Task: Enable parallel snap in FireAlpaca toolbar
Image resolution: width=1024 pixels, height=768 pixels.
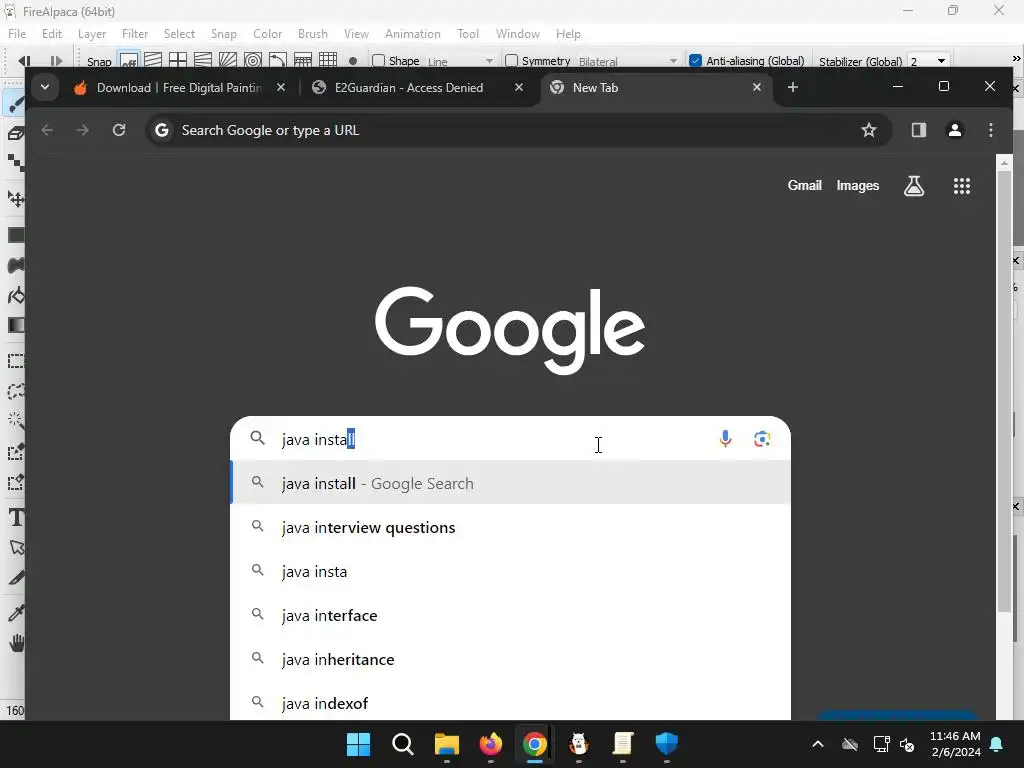Action: pyautogui.click(x=153, y=60)
